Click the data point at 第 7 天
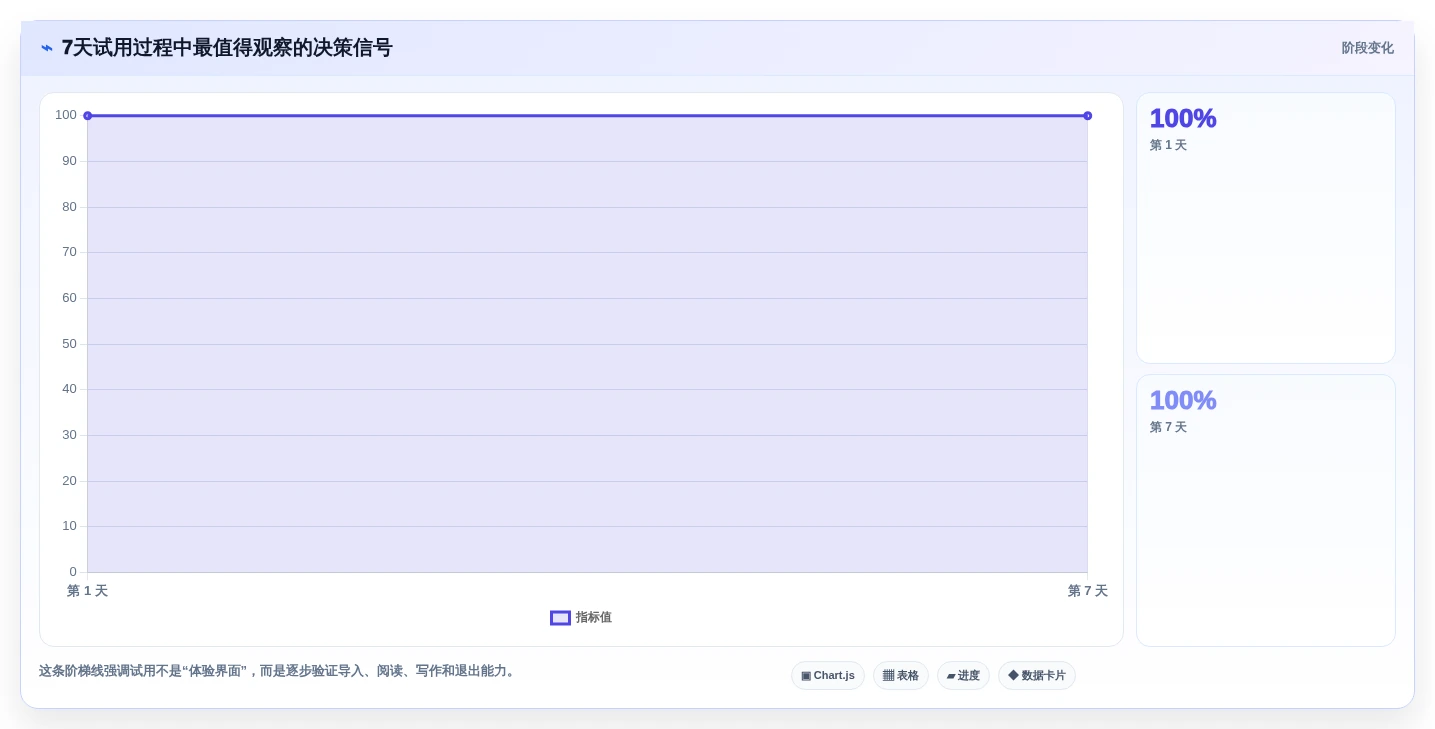 pos(1088,116)
